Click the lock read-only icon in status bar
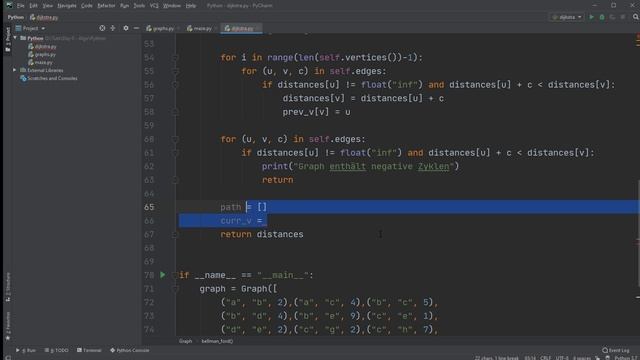Viewport: 640px width, 360px height. pos(598,358)
